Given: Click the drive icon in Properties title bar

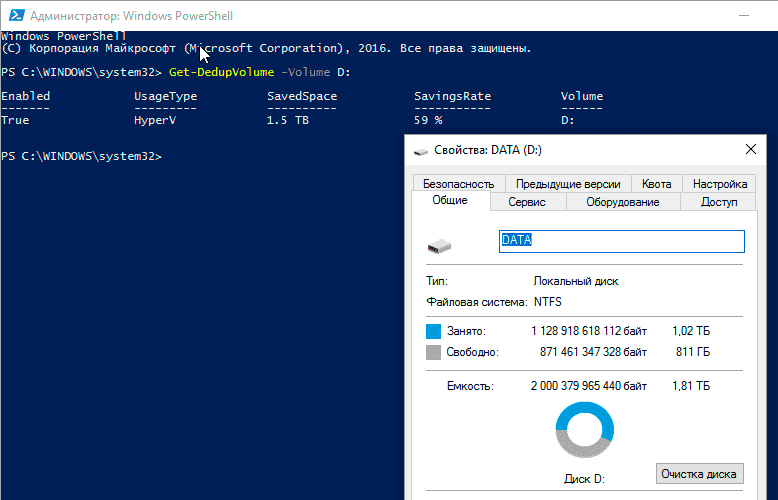Looking at the screenshot, I should click(421, 150).
